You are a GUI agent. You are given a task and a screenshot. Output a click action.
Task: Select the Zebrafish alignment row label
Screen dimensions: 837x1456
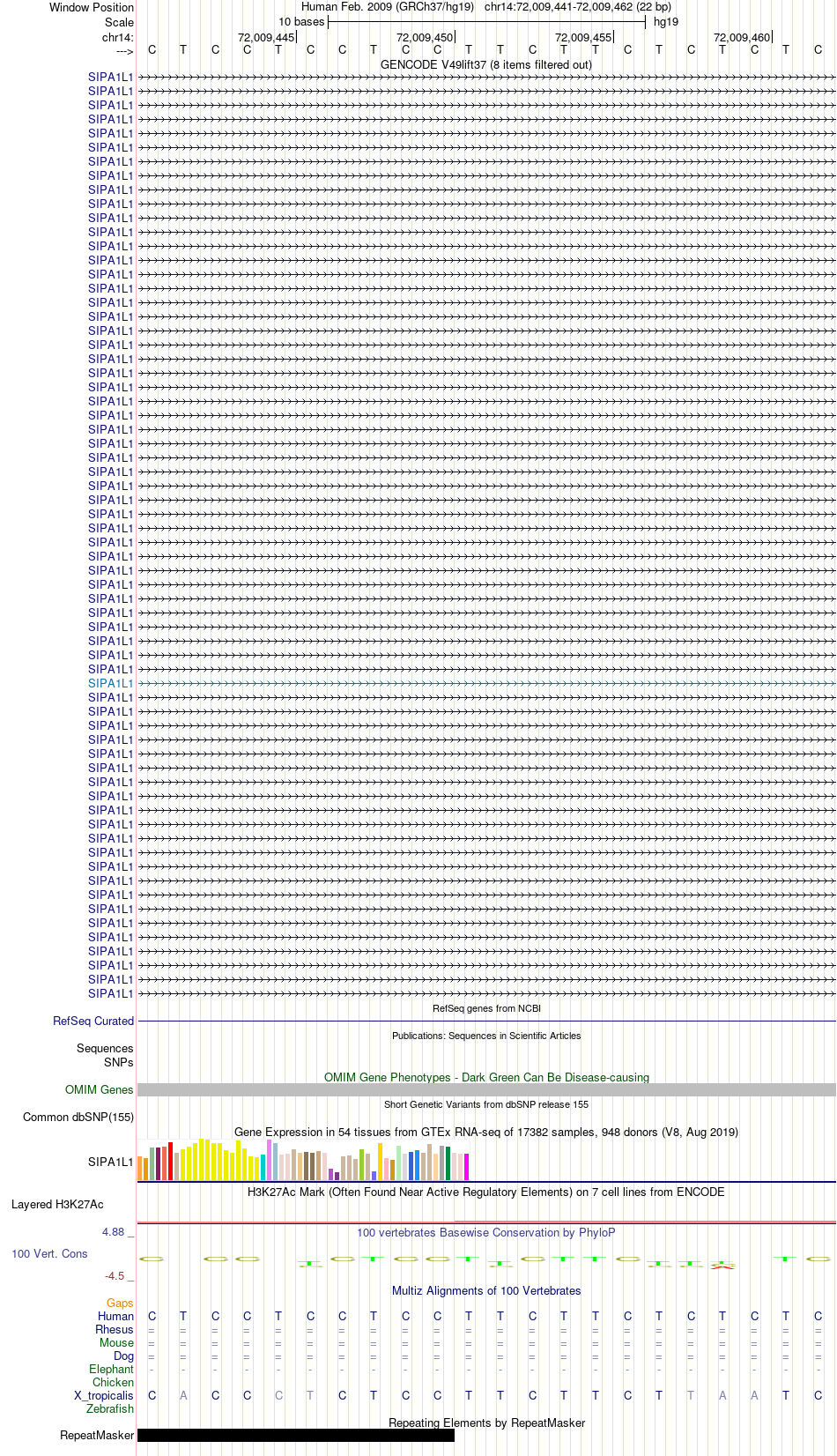click(110, 1408)
